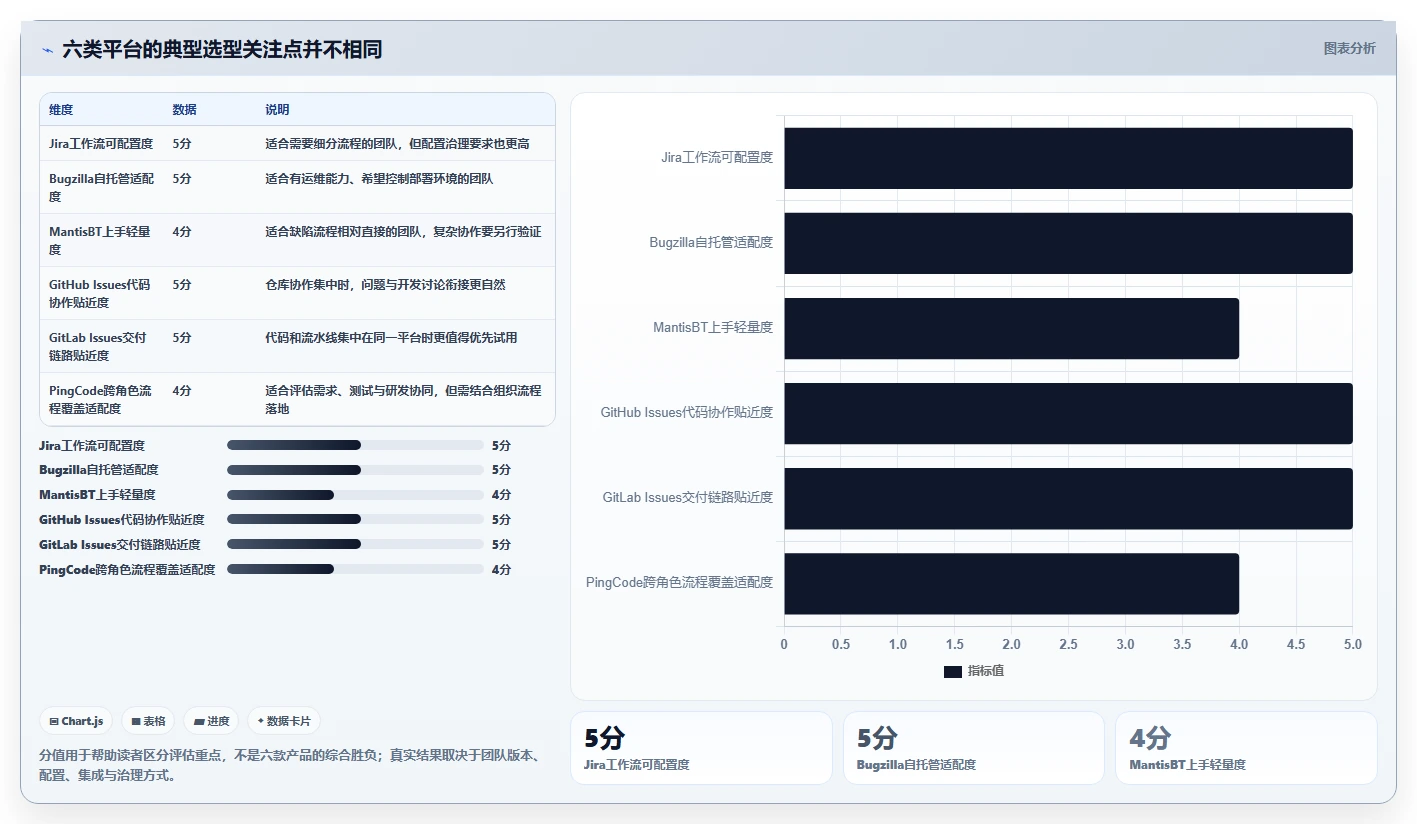Click the PingCode跨角色流程覆盖适配度 progress bar

point(355,570)
